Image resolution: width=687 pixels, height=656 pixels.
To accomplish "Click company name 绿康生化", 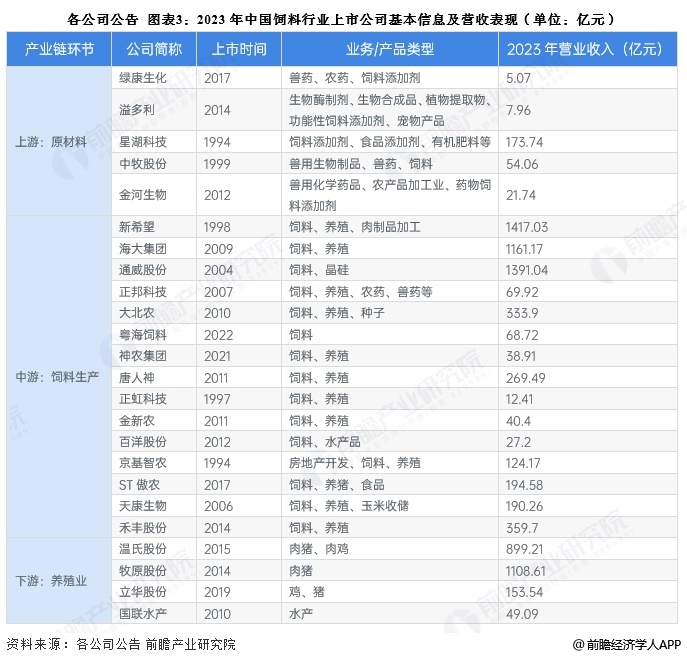I will coord(143,78).
